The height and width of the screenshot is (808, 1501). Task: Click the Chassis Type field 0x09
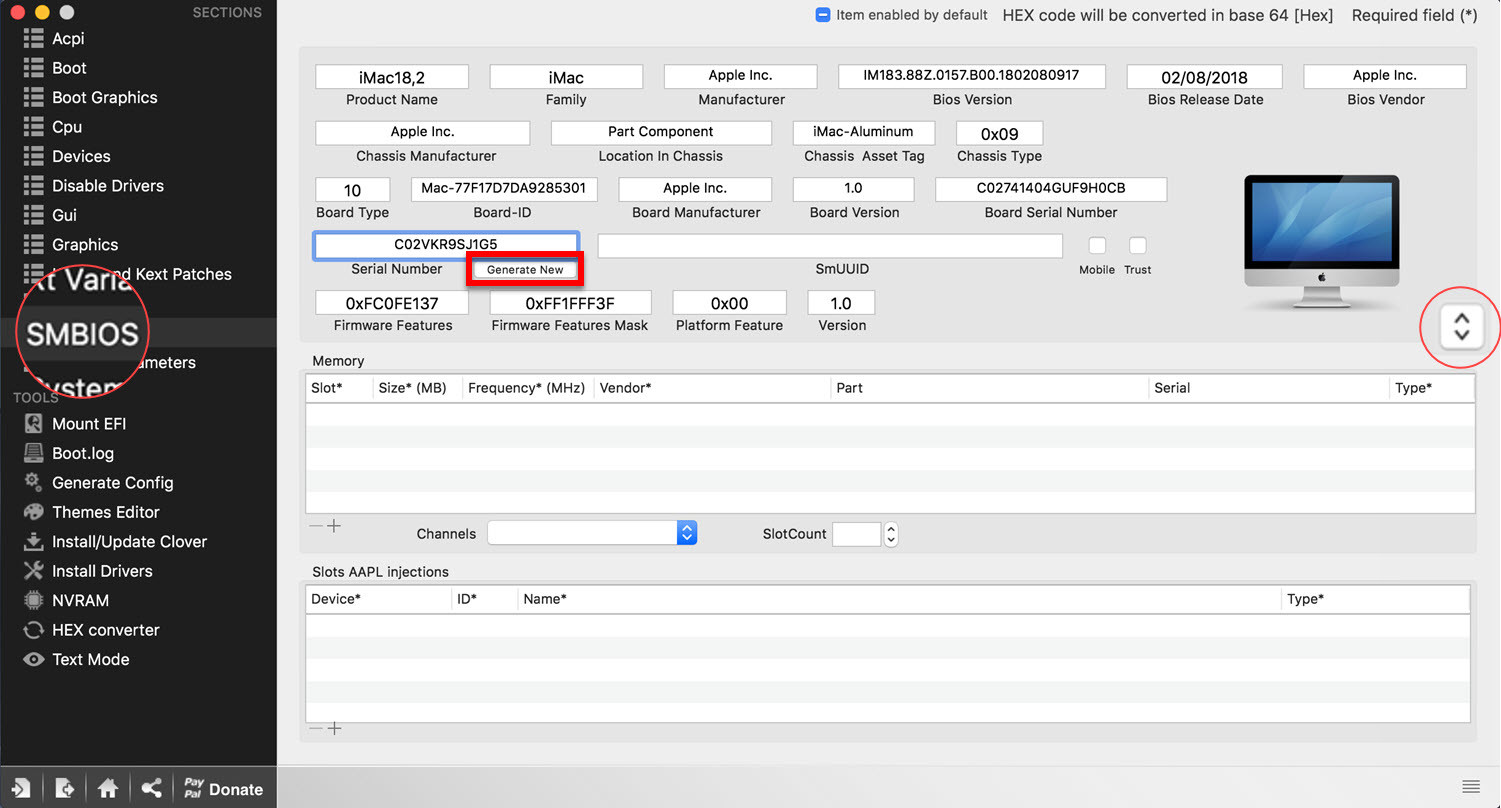click(x=1000, y=133)
